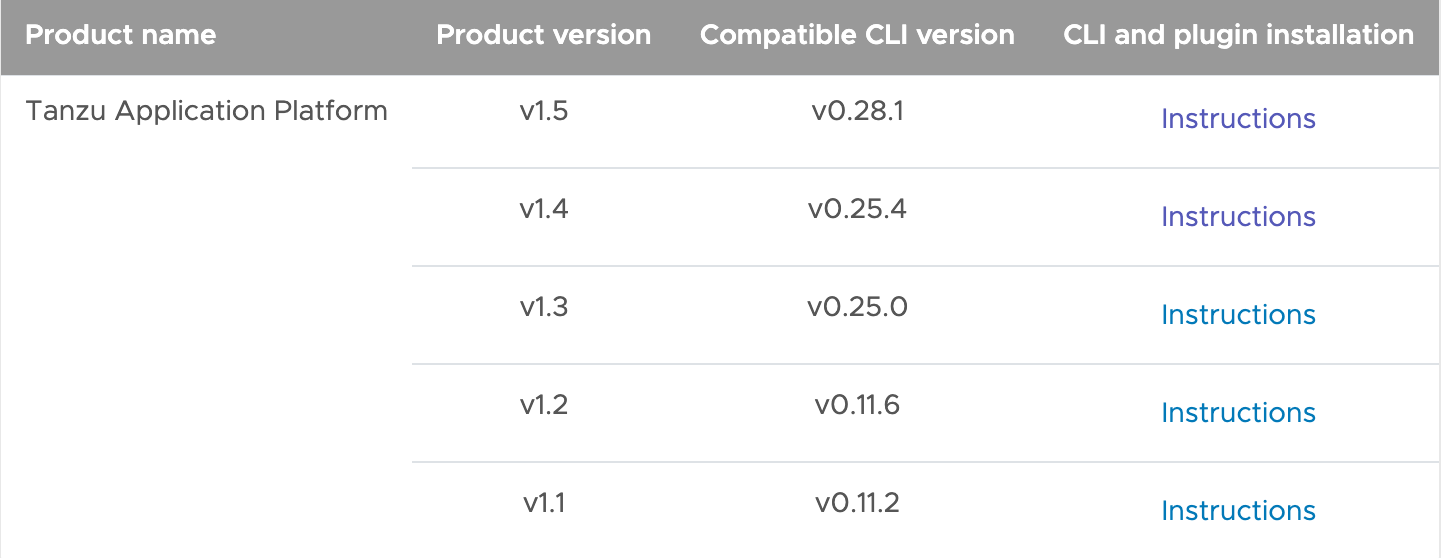The width and height of the screenshot is (1444, 558).
Task: Click the v0.25.4 CLI version cell
Action: (857, 209)
